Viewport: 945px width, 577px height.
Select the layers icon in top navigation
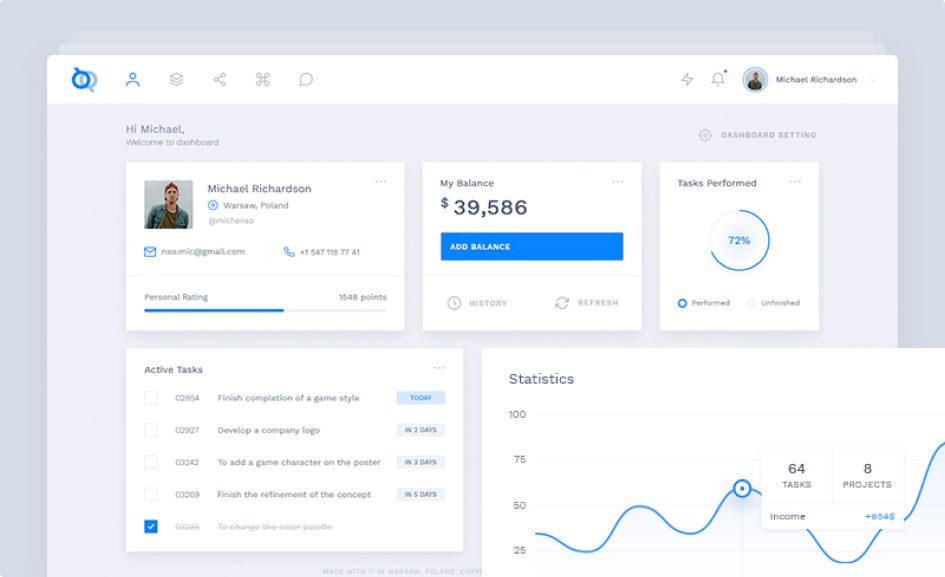pos(175,80)
